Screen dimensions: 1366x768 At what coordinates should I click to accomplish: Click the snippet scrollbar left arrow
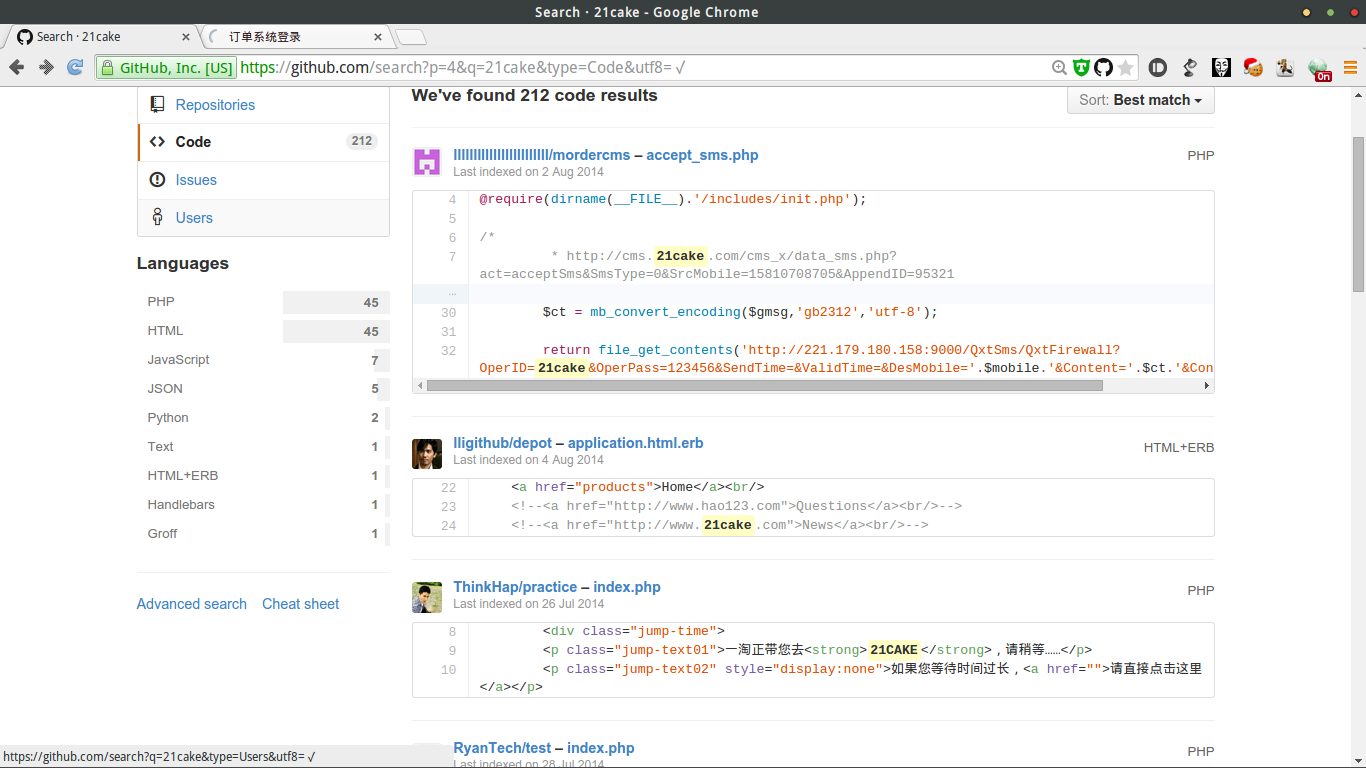[x=419, y=385]
